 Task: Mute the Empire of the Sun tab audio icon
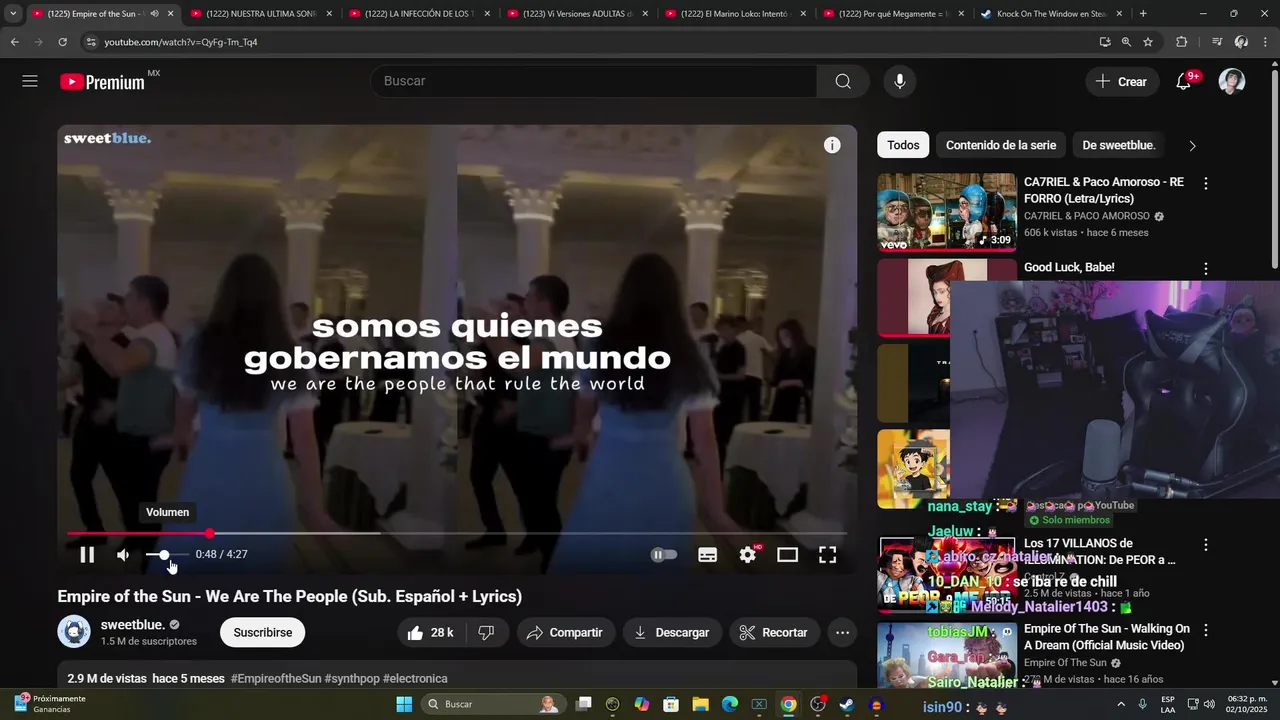pyautogui.click(x=154, y=14)
